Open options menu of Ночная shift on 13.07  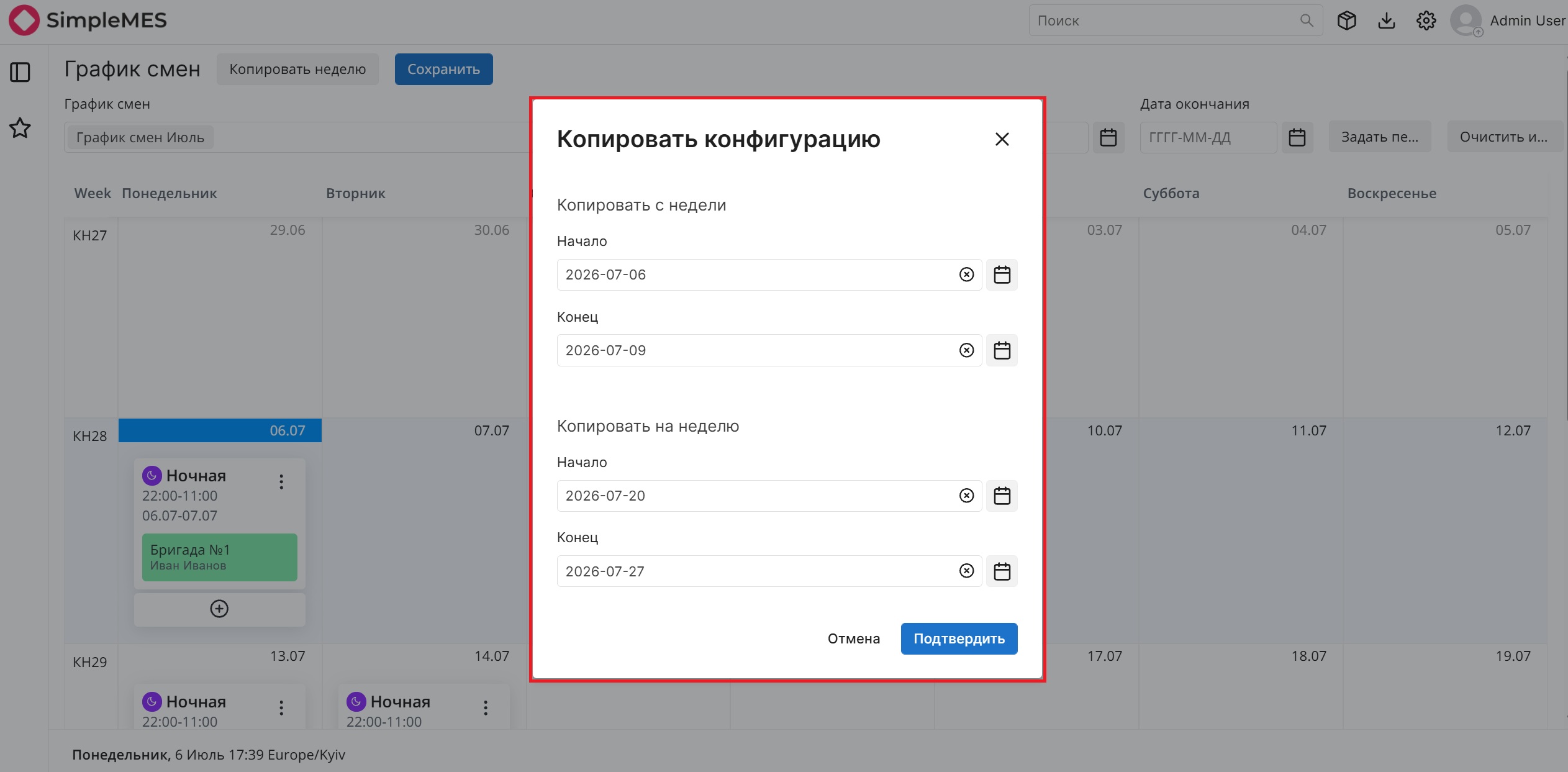(x=281, y=708)
